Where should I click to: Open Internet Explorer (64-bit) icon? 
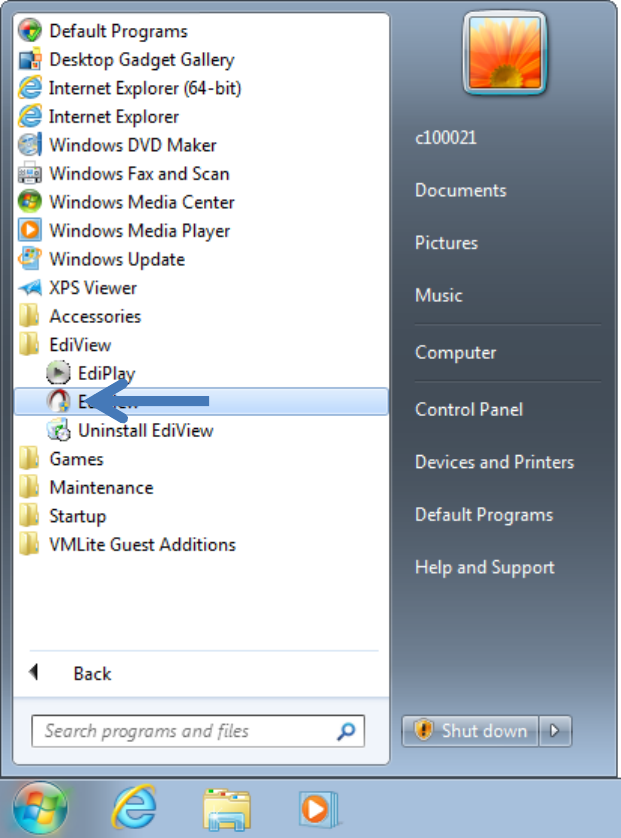click(29, 88)
